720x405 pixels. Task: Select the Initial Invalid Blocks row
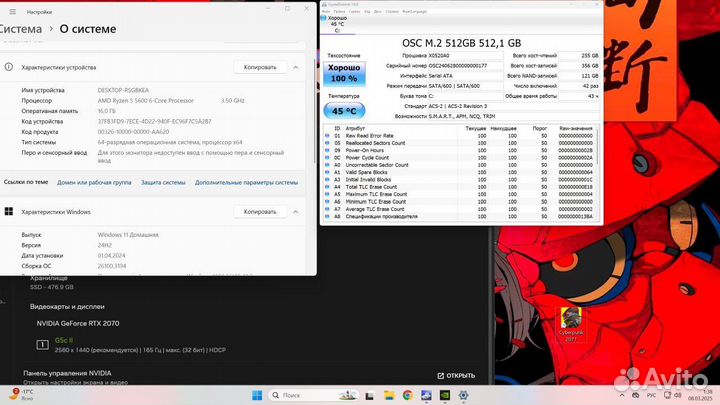click(x=460, y=180)
